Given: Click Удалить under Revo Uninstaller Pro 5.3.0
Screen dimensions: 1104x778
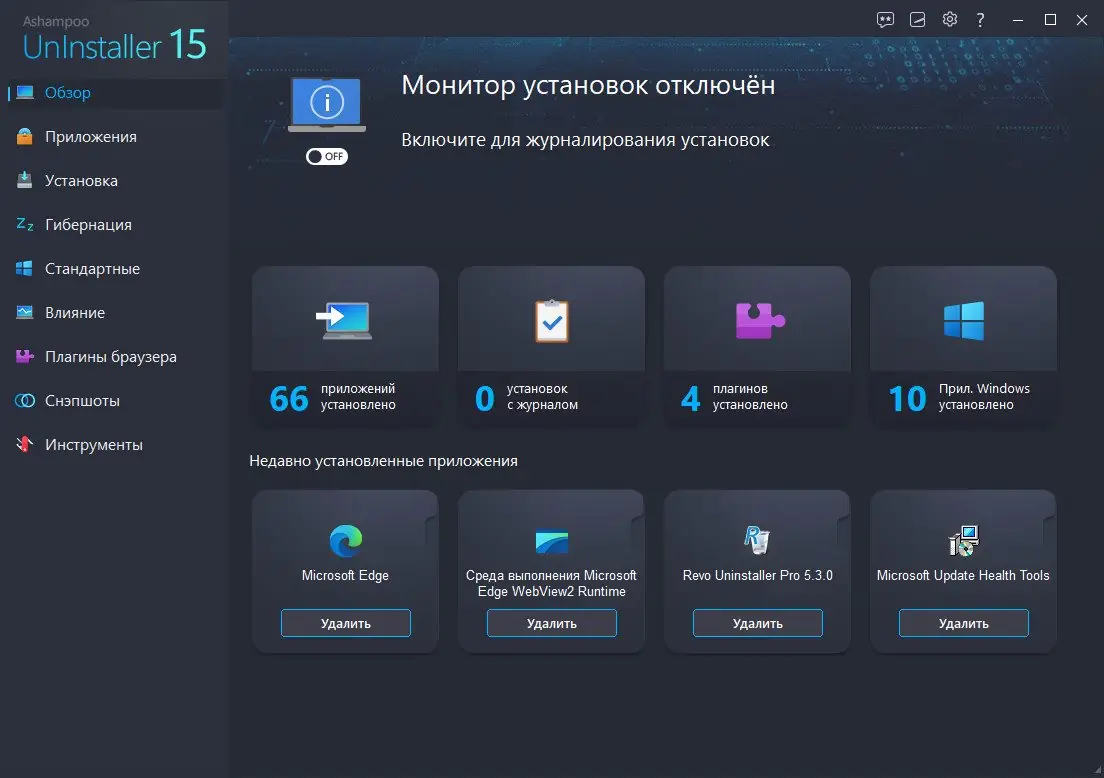Looking at the screenshot, I should click(x=757, y=622).
